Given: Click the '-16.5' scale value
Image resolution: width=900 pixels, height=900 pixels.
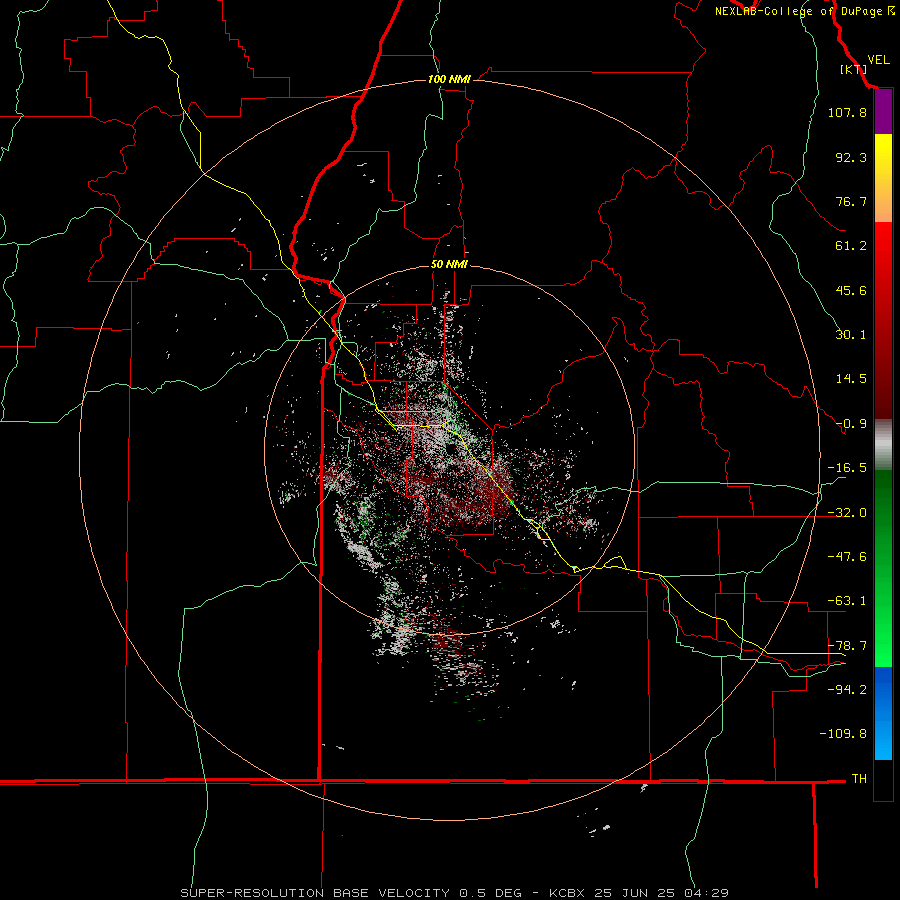Looking at the screenshot, I should pyautogui.click(x=847, y=468).
